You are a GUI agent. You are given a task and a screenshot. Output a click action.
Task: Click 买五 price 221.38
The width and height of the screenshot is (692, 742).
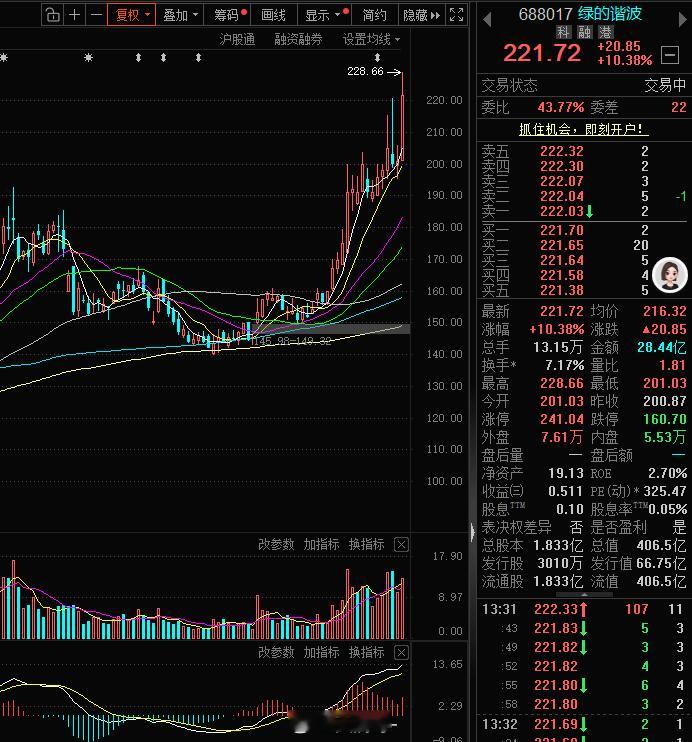point(561,290)
